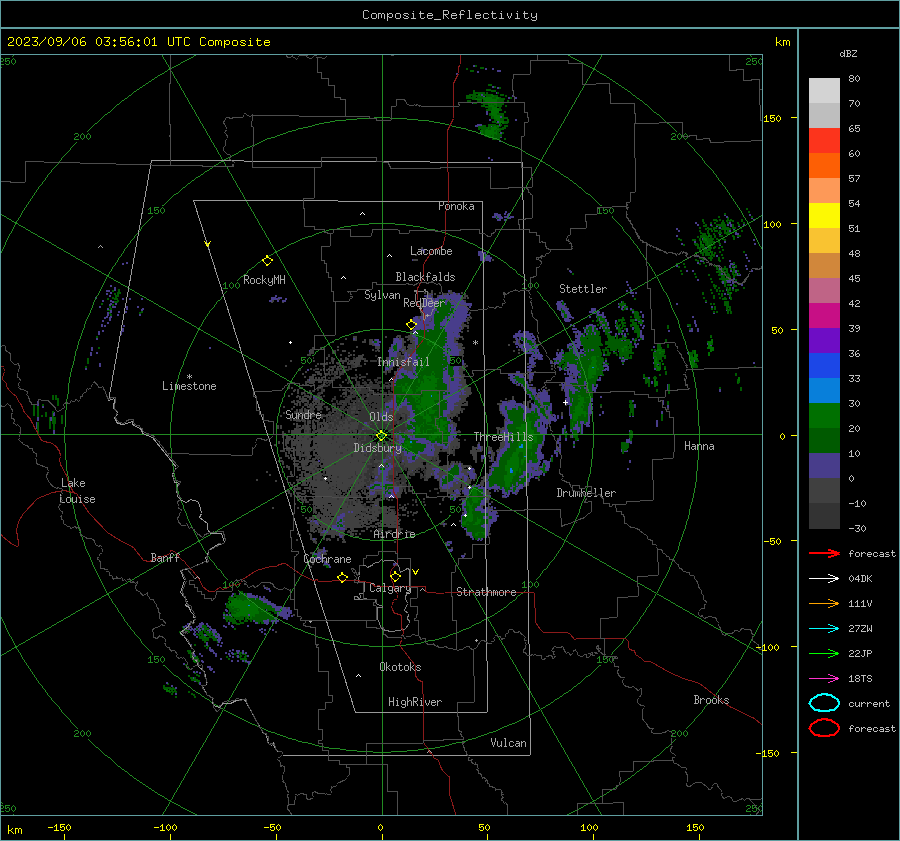Click the Calgary city label
900x841 pixels.
(390, 588)
